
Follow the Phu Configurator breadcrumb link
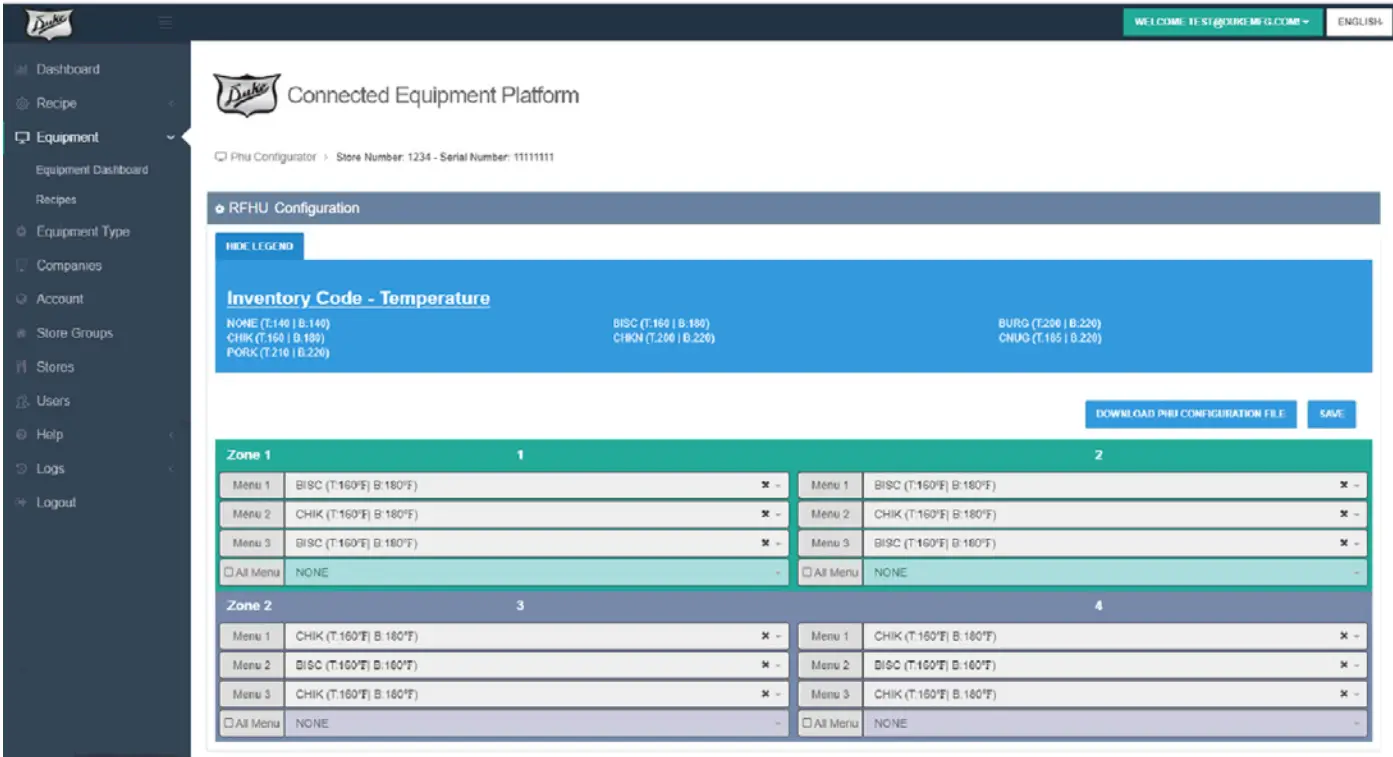(273, 157)
